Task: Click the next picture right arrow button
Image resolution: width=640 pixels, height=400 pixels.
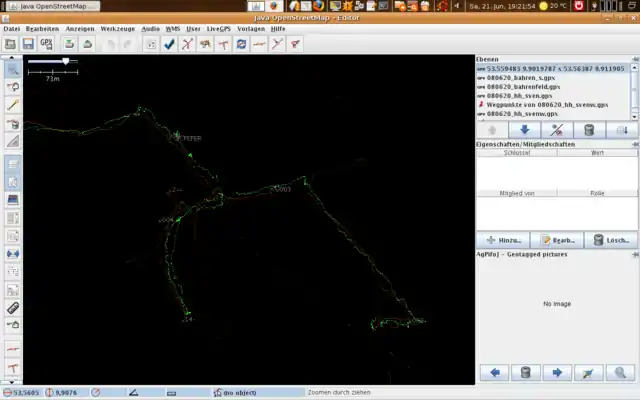Action: (557, 373)
